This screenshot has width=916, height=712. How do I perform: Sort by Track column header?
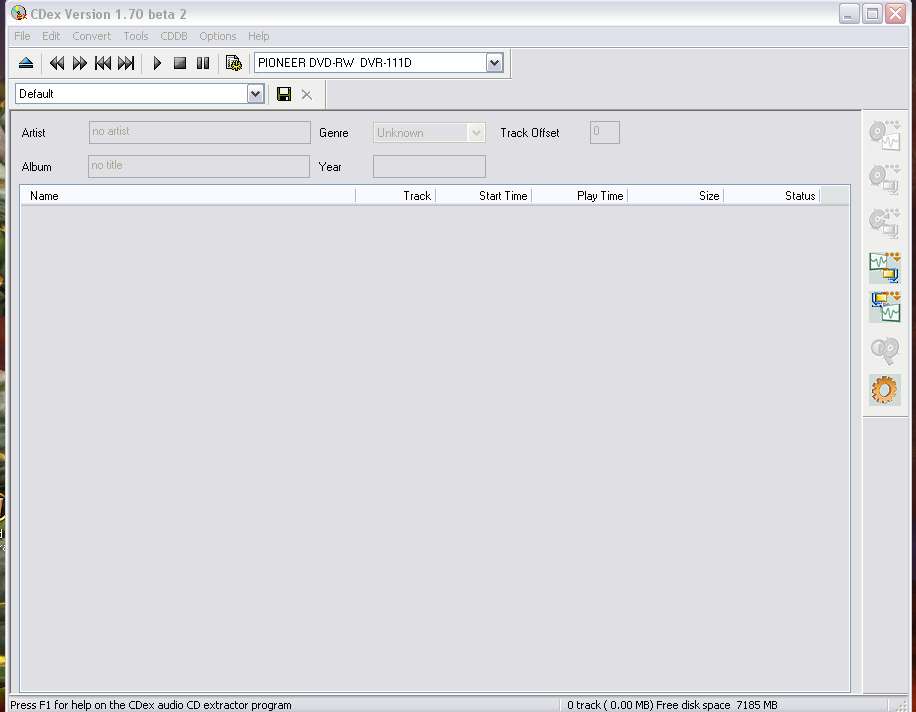[395, 196]
